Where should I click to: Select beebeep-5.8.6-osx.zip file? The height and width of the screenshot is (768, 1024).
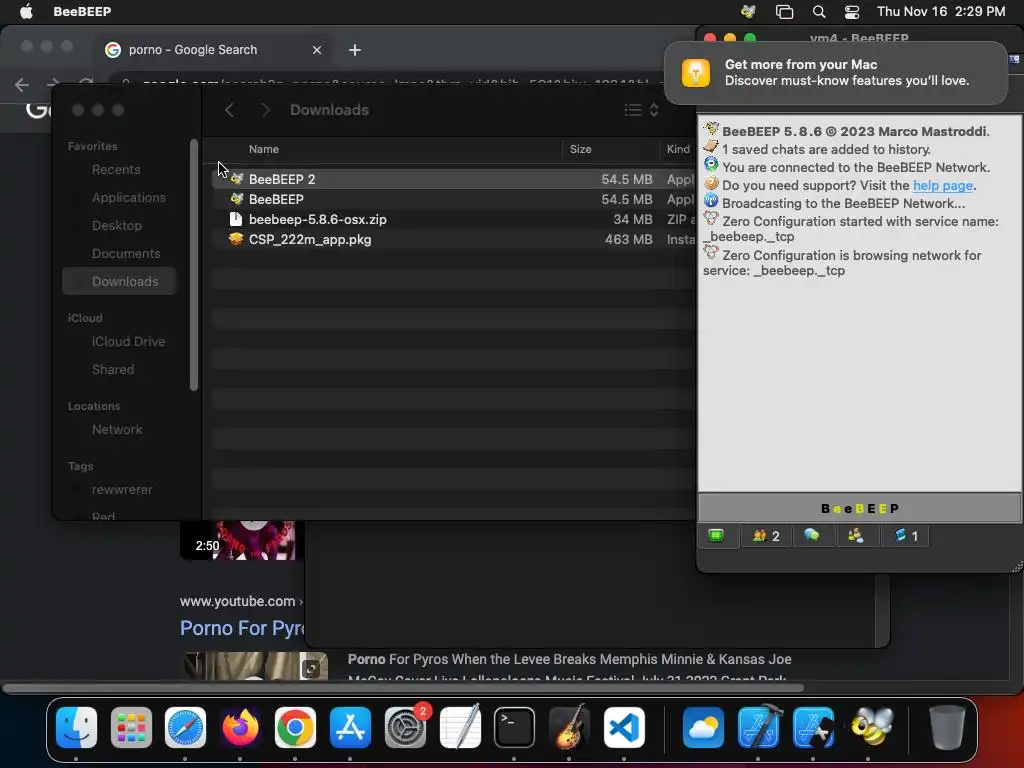point(453,219)
